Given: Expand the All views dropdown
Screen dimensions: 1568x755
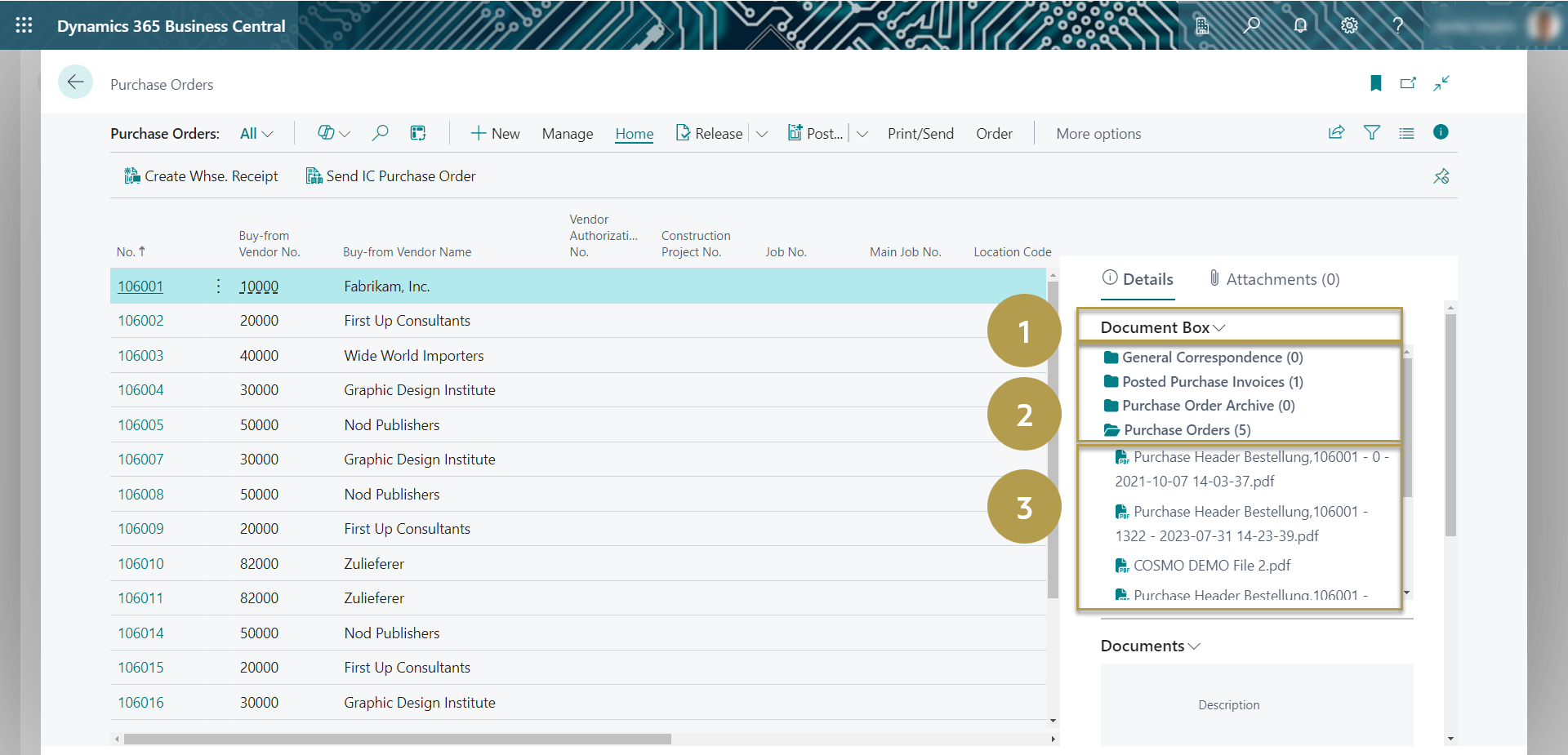Looking at the screenshot, I should 256,134.
